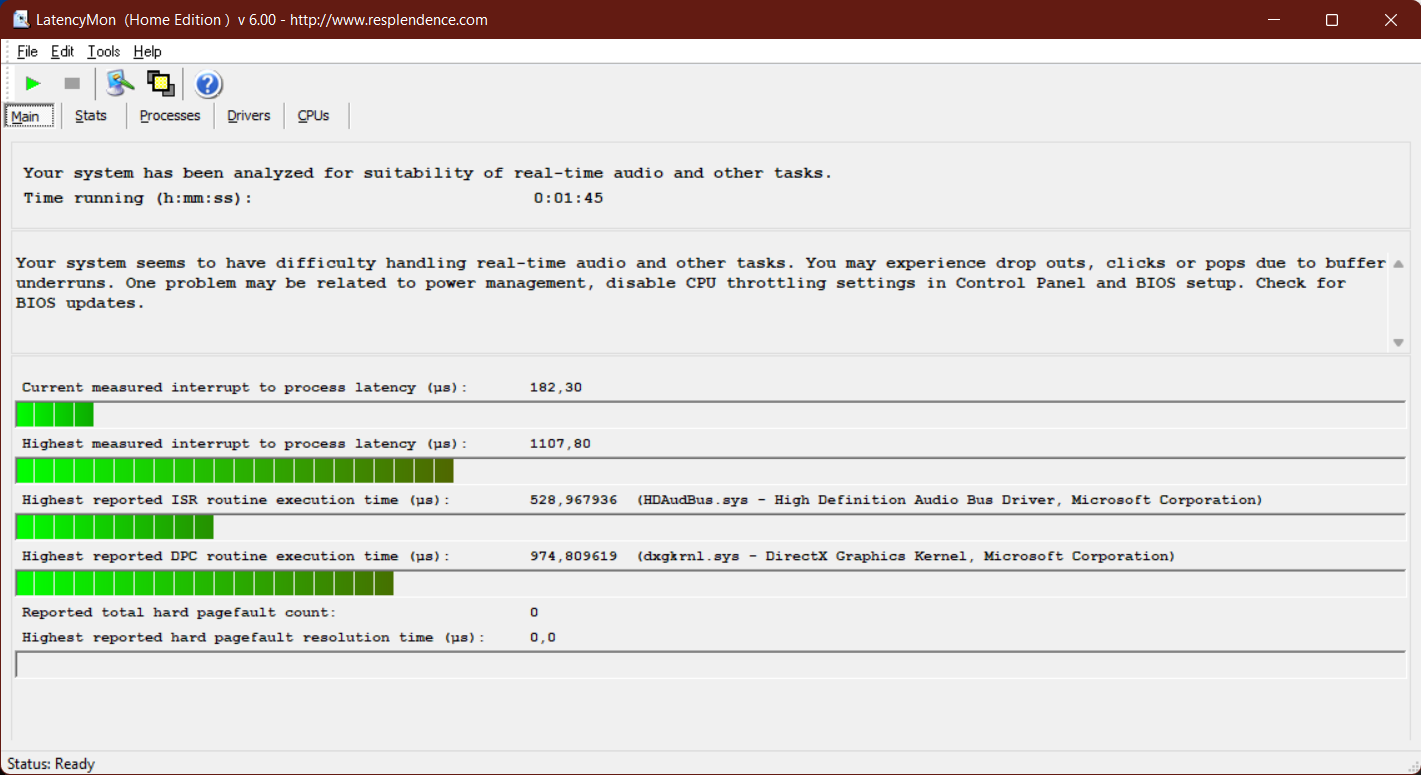Click the highest latency value 1107,80
Screen dimensions: 1421x775
coord(560,443)
